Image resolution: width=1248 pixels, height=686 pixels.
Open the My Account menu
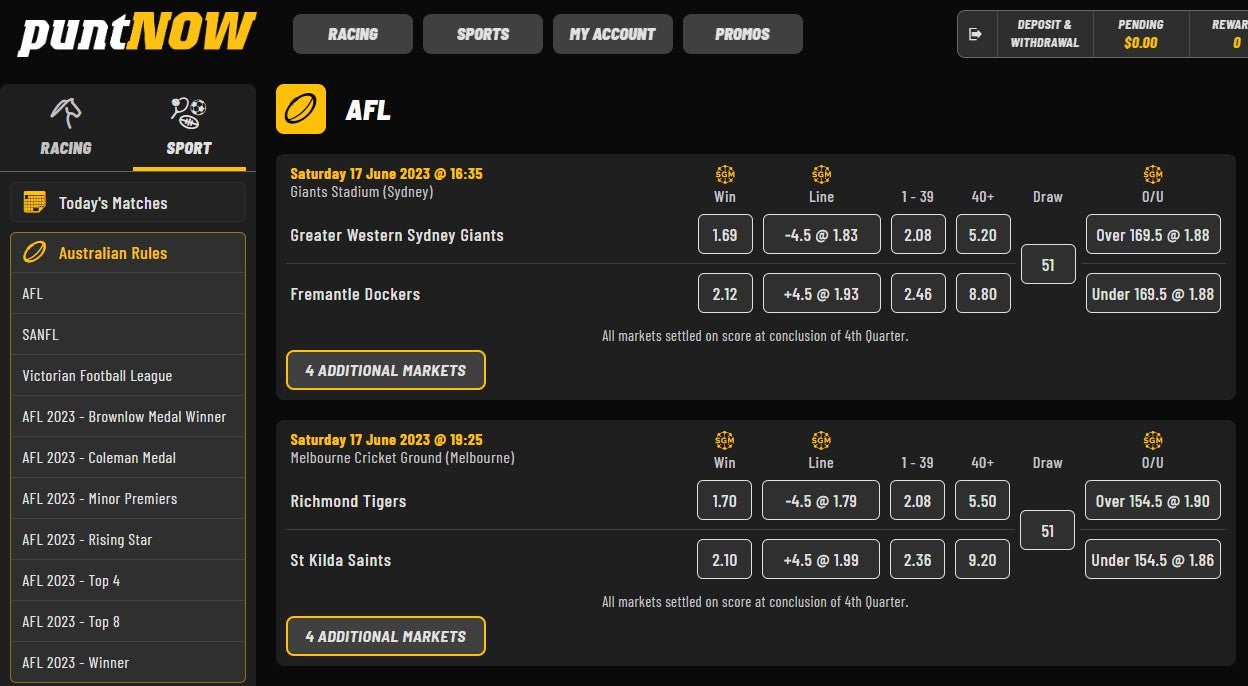[613, 34]
